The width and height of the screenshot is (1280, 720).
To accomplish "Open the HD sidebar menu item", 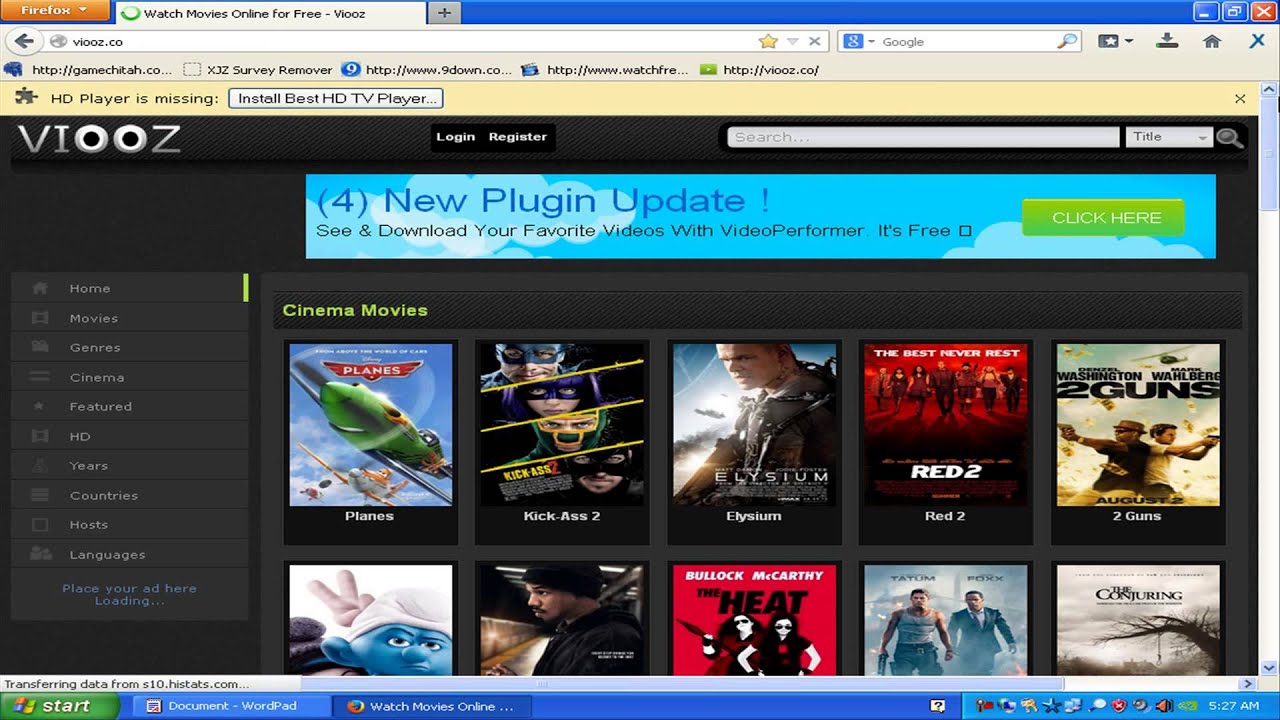I will pyautogui.click(x=129, y=436).
